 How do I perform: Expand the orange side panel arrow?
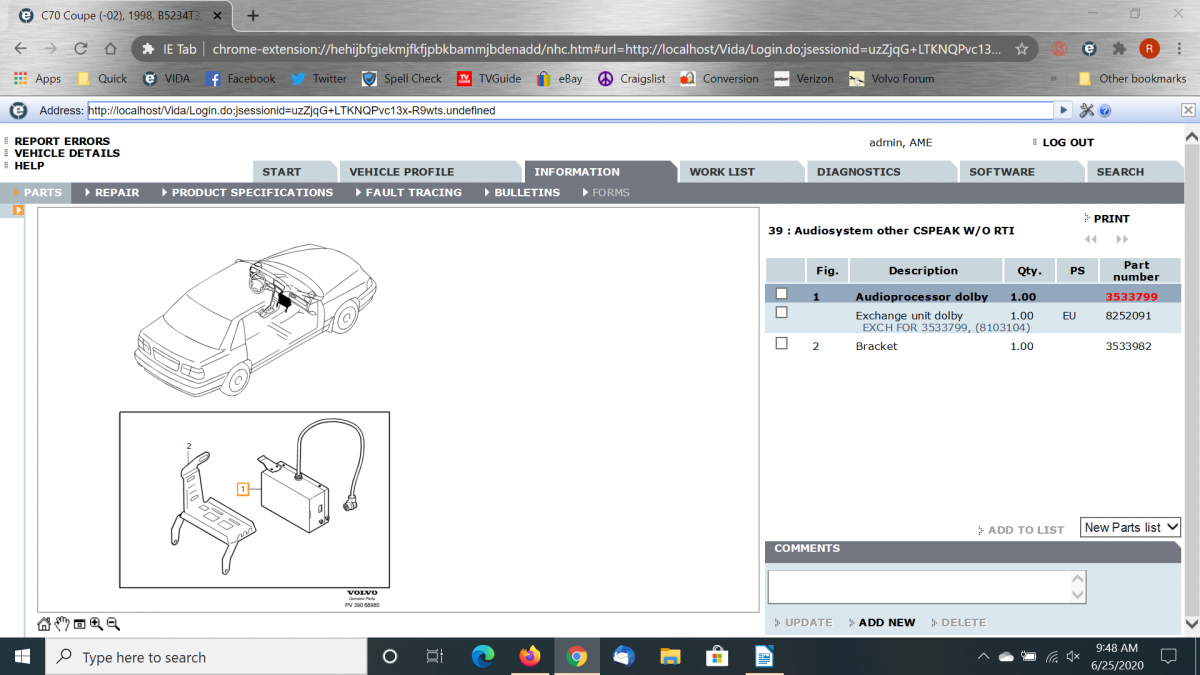[18, 210]
